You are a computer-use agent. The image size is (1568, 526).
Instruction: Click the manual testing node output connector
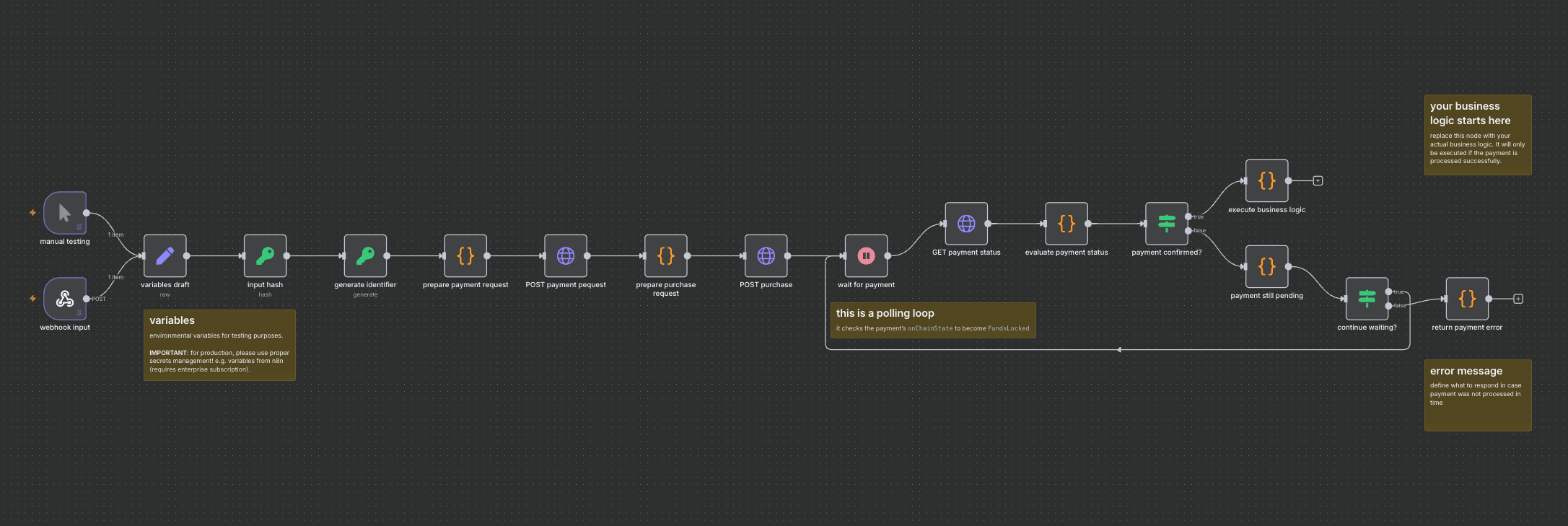(x=87, y=213)
